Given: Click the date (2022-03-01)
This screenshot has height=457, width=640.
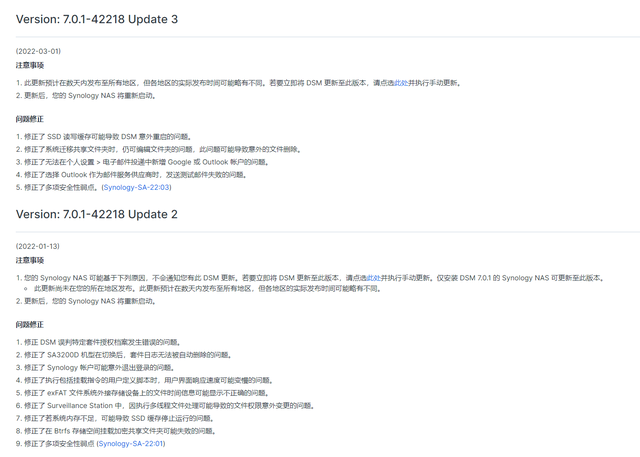Looking at the screenshot, I should click(38, 51).
